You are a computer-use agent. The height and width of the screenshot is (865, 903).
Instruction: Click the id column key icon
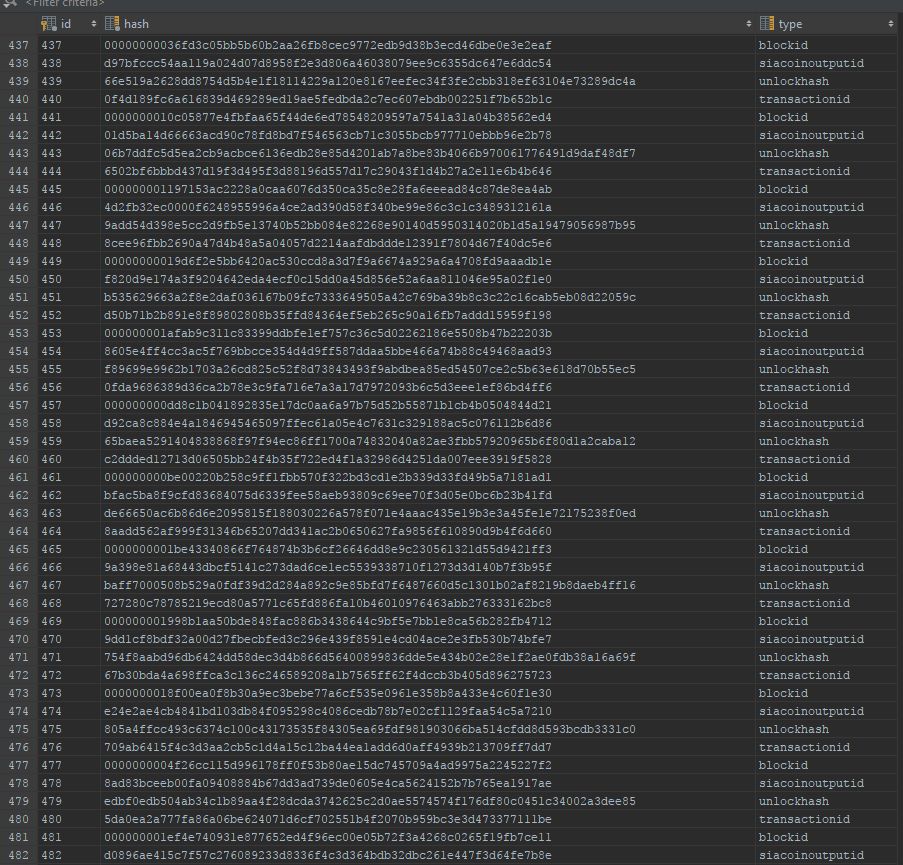point(48,24)
